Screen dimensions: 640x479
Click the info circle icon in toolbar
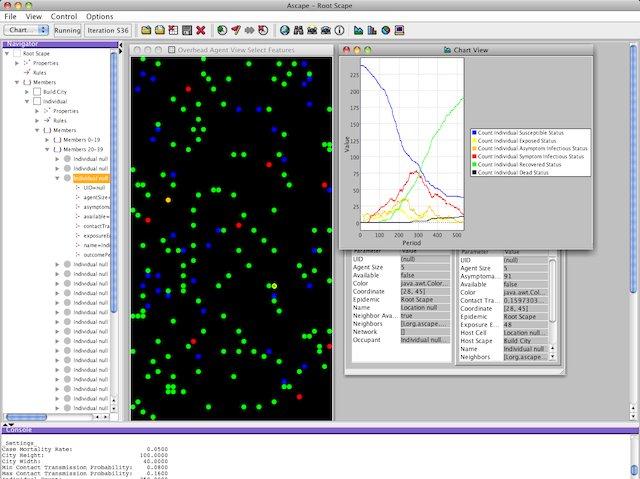339,31
